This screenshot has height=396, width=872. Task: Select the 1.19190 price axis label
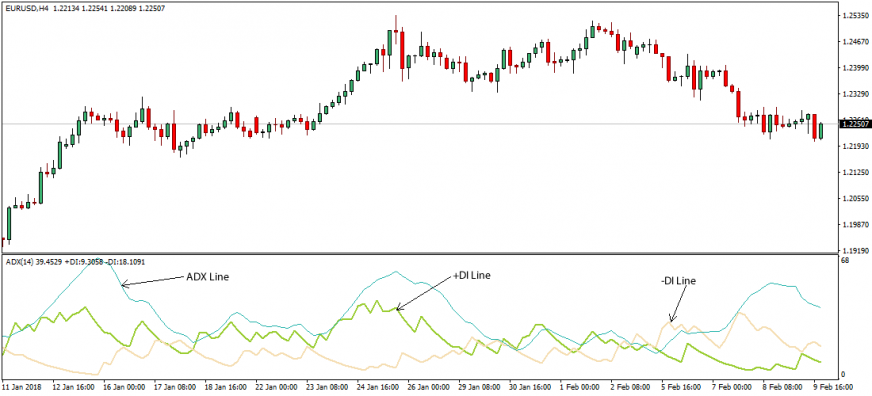pos(857,250)
